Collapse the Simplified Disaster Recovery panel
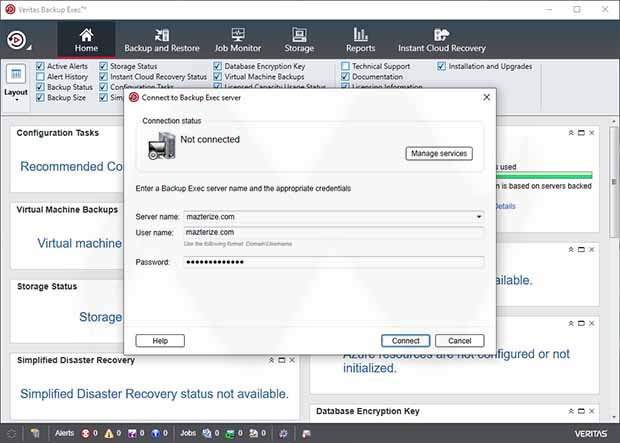The height and width of the screenshot is (443, 620). [x=271, y=360]
